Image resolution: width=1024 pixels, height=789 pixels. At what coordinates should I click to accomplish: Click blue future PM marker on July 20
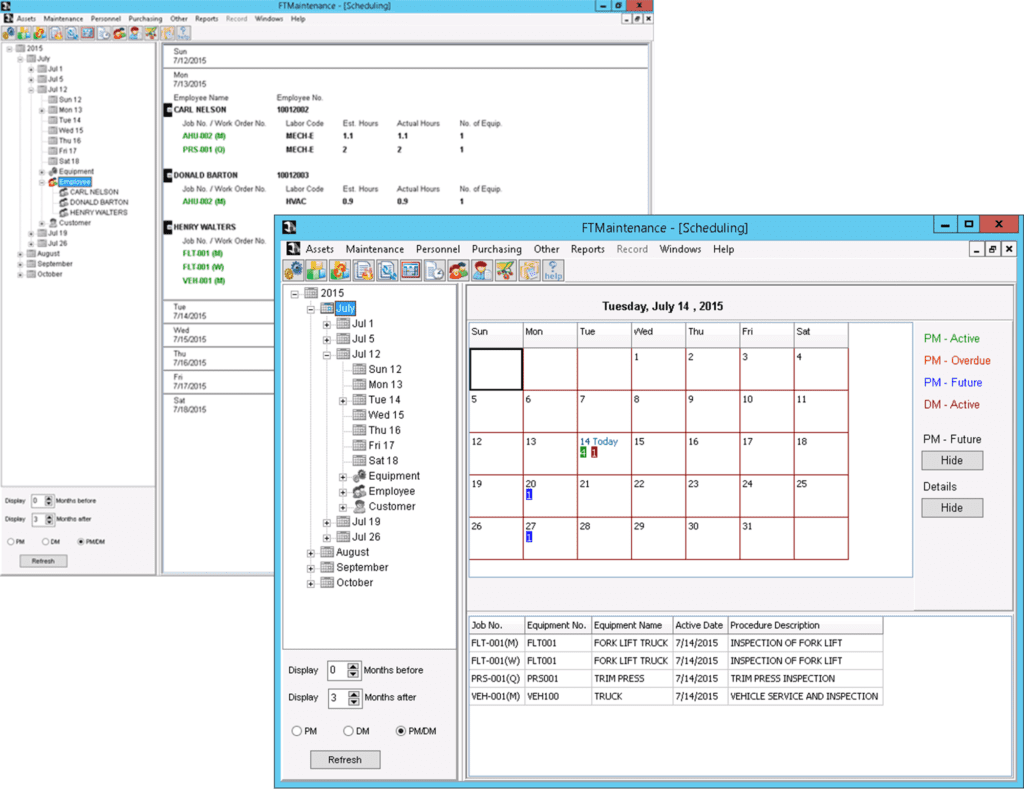click(528, 494)
